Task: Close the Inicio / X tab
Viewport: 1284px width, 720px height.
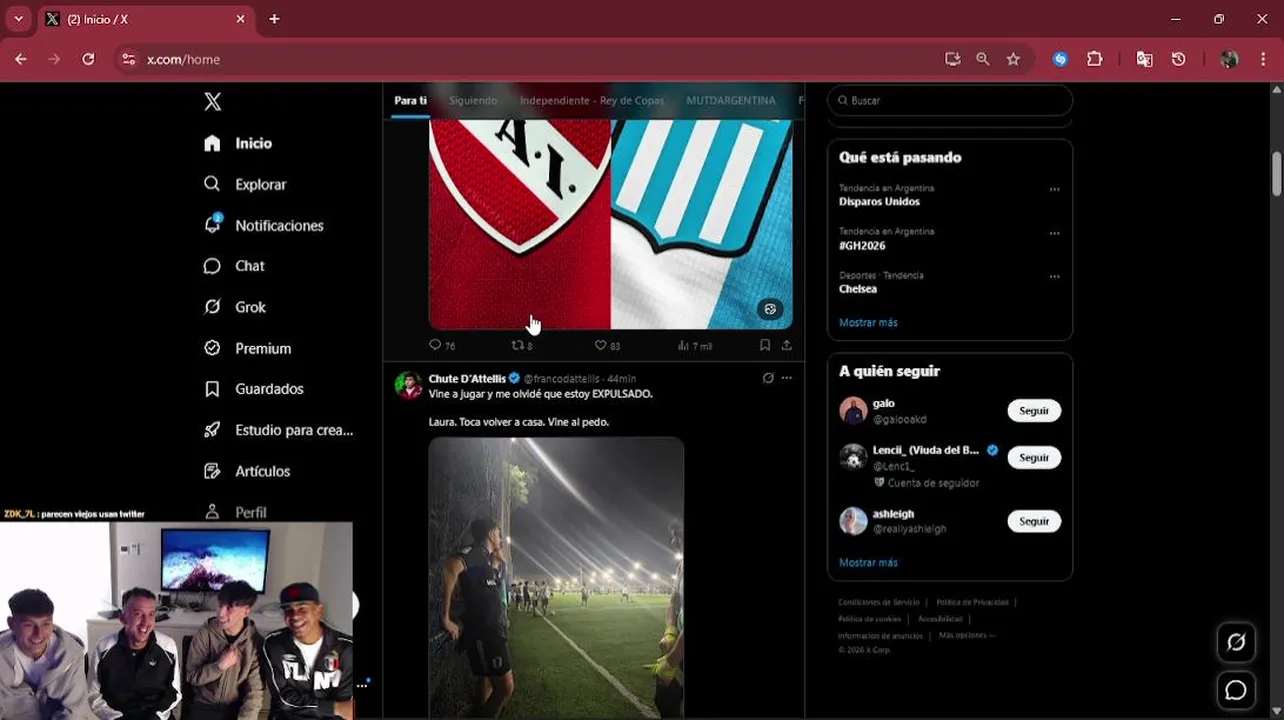Action: (x=240, y=19)
